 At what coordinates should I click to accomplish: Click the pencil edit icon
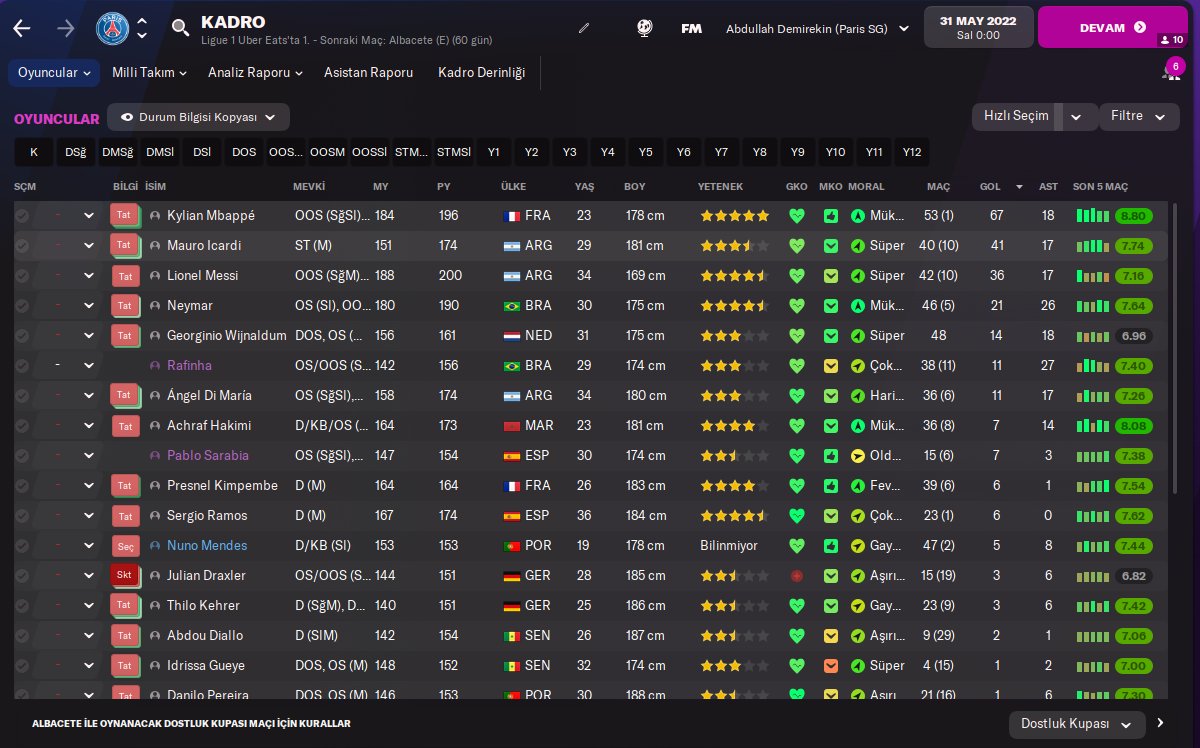(584, 28)
